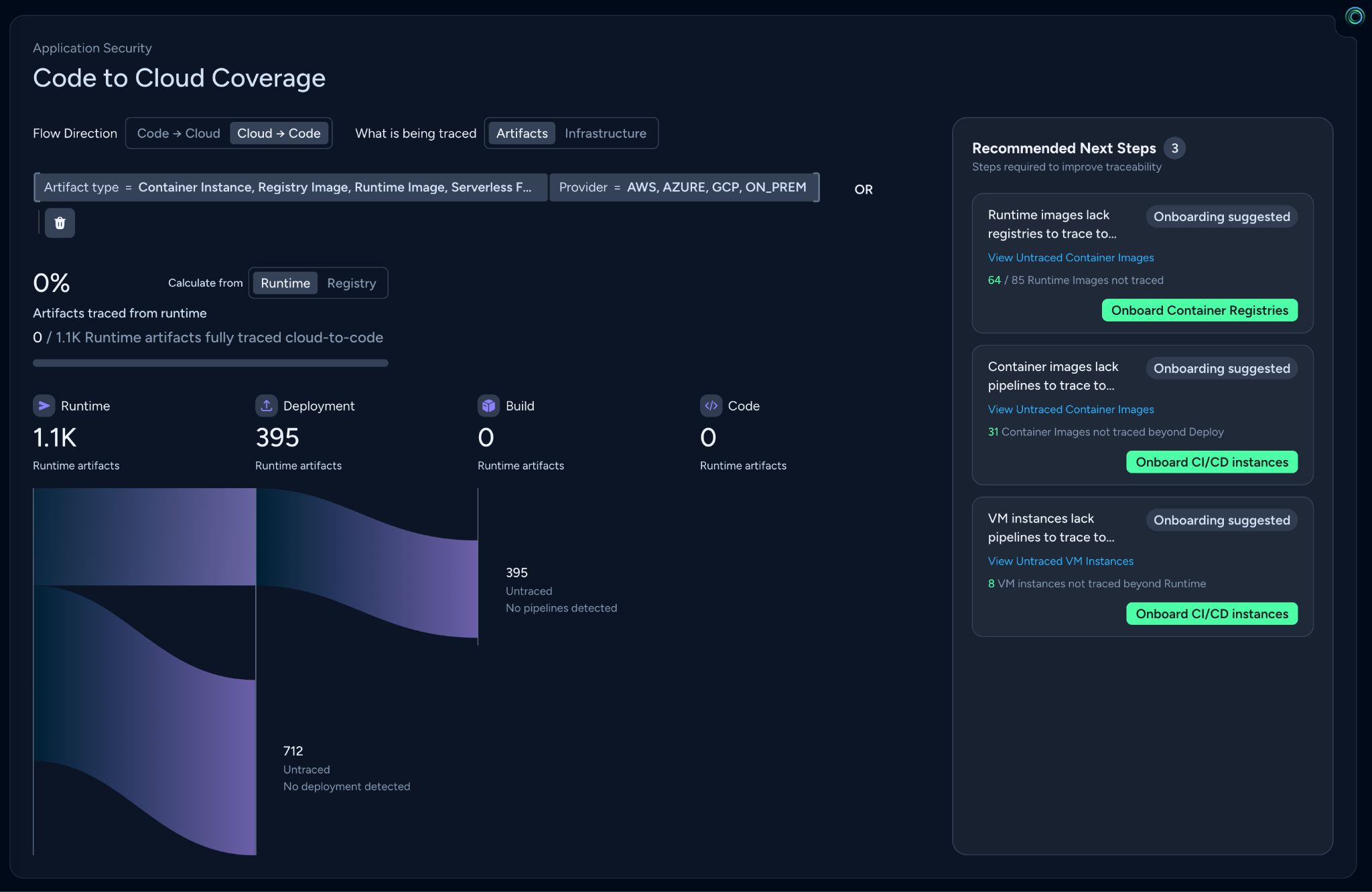Click Onboarding suggested badge on Container images card
This screenshot has height=892, width=1372.
click(x=1221, y=368)
